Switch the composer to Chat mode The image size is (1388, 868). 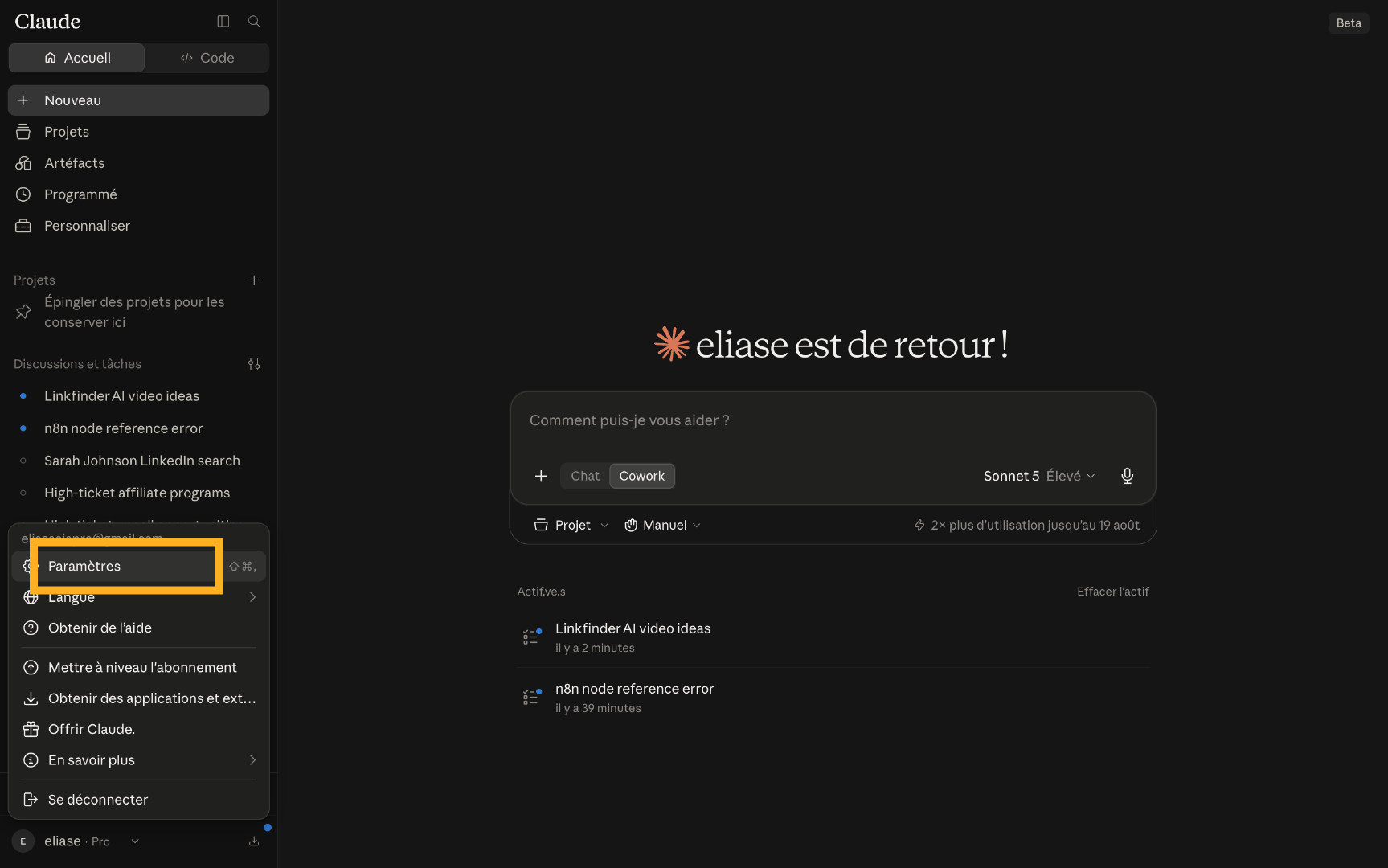(x=585, y=476)
